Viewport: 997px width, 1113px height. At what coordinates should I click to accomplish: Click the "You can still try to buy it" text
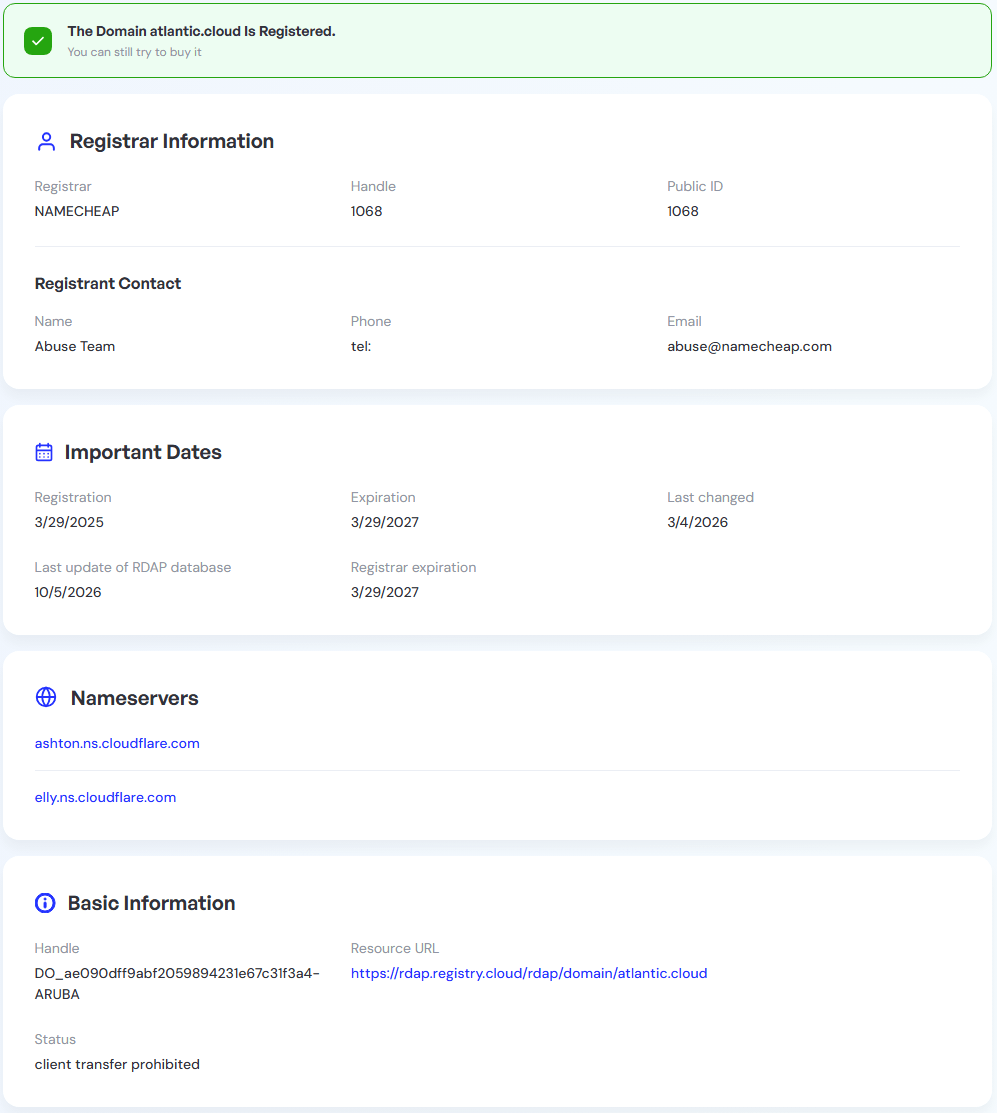134,52
